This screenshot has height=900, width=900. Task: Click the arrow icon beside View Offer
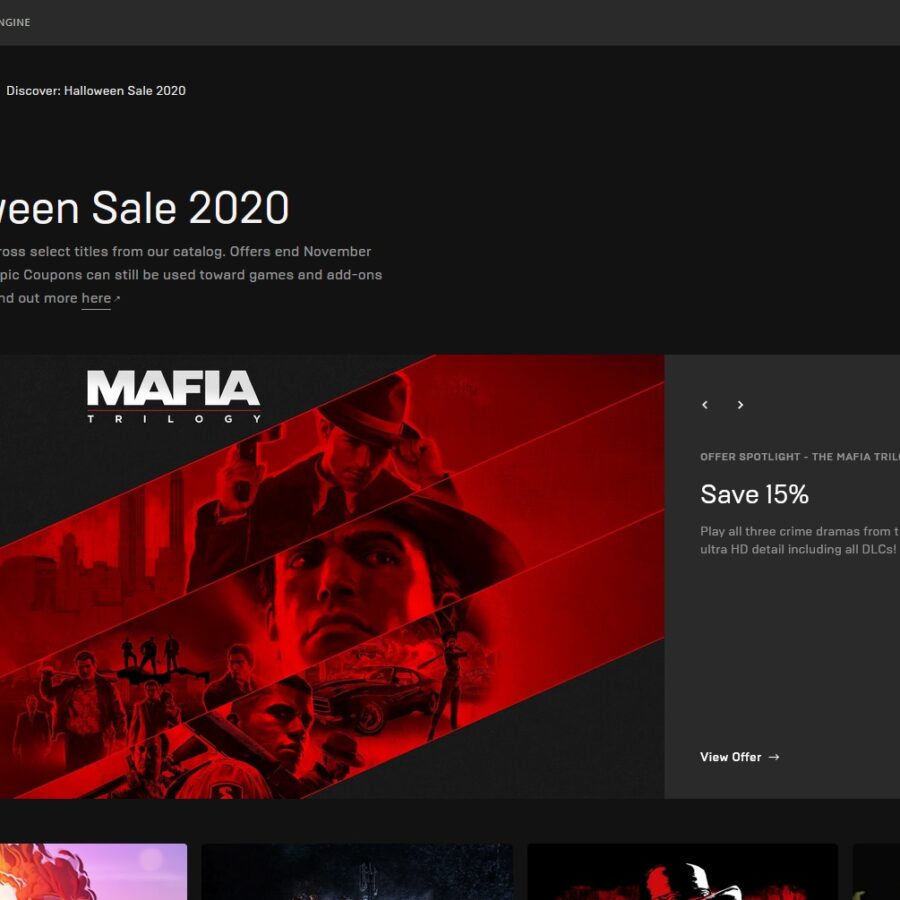[x=774, y=757]
